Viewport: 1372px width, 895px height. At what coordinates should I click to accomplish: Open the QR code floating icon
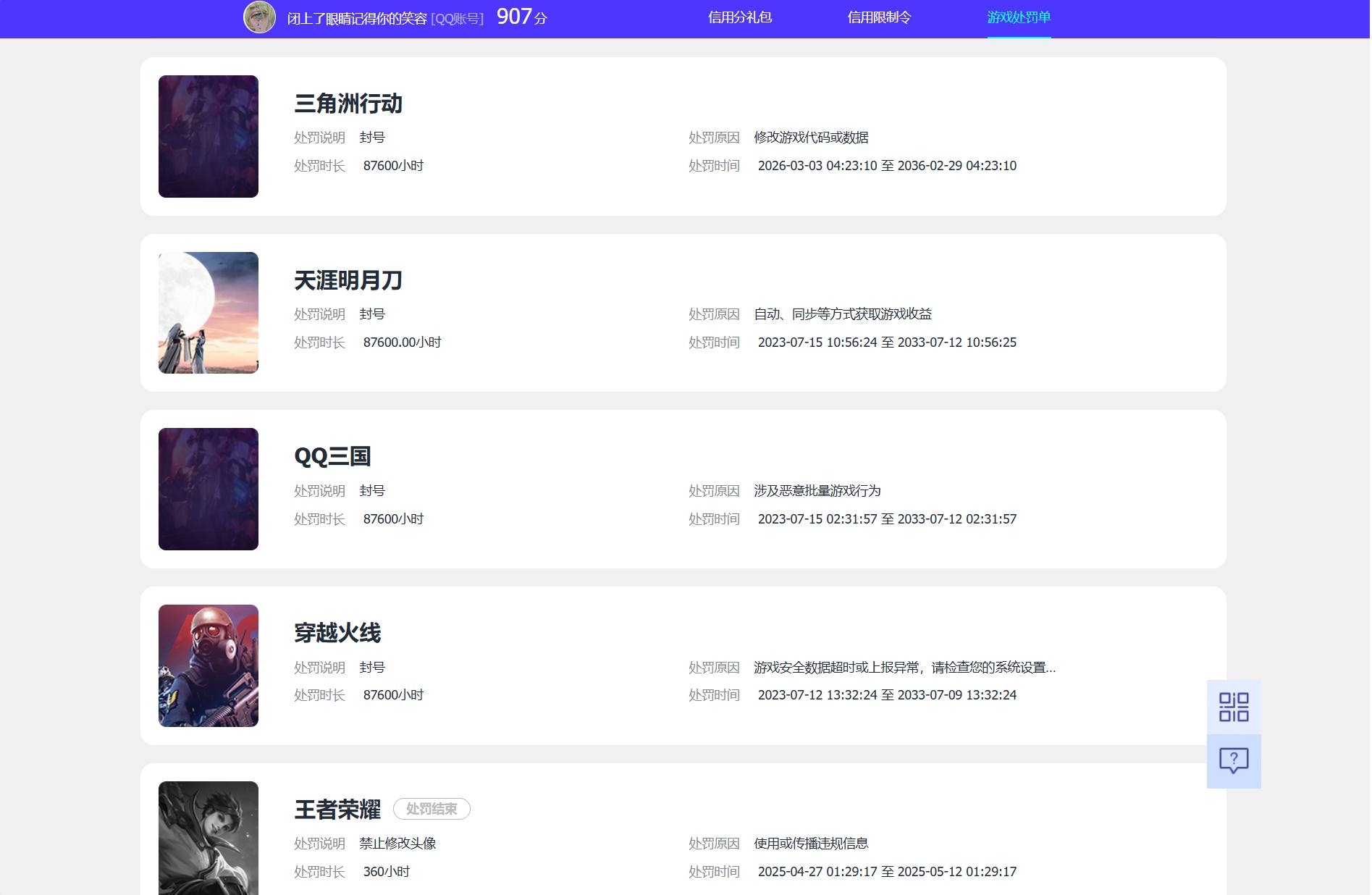click(1234, 707)
